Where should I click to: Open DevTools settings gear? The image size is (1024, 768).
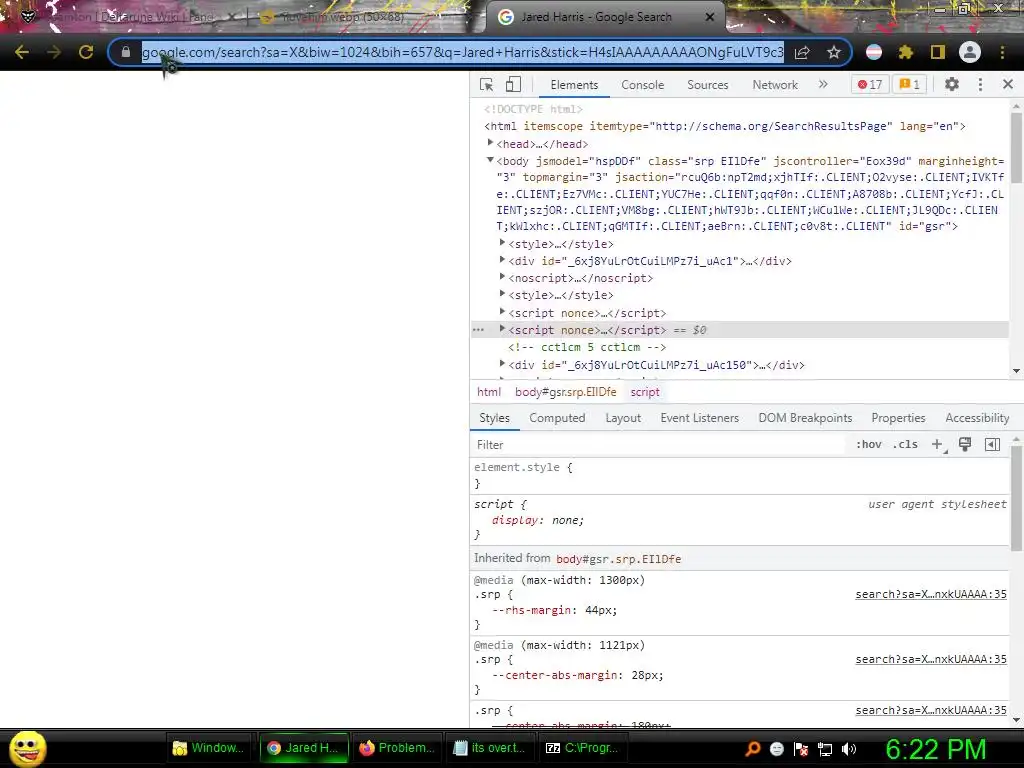[x=952, y=84]
